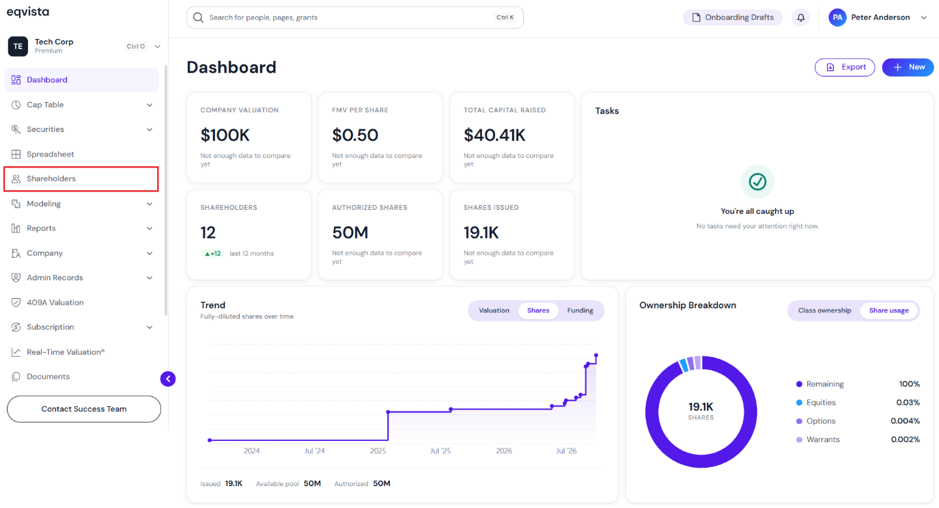This screenshot has height=508, width=939.
Task: Click the Modeling sidebar icon
Action: point(16,204)
